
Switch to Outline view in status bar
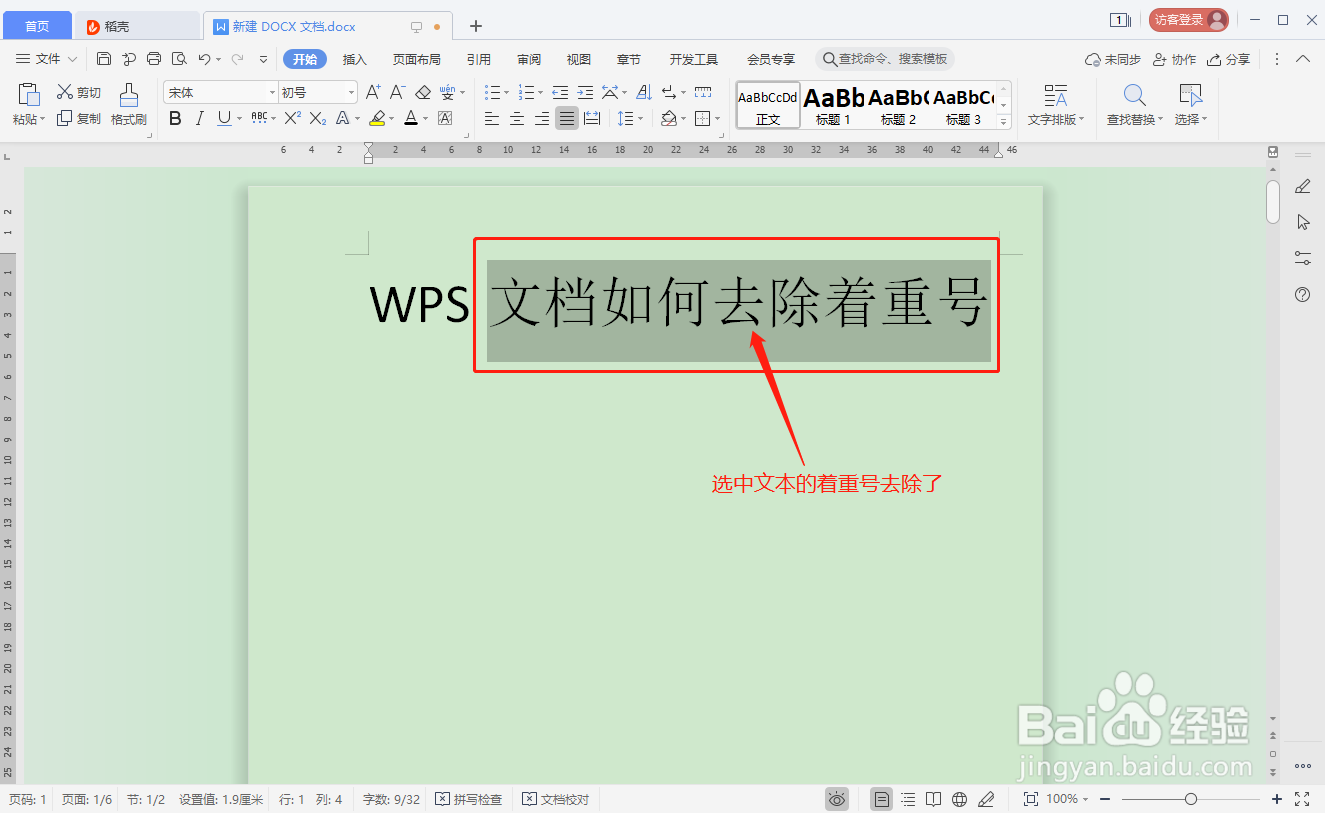coord(908,799)
